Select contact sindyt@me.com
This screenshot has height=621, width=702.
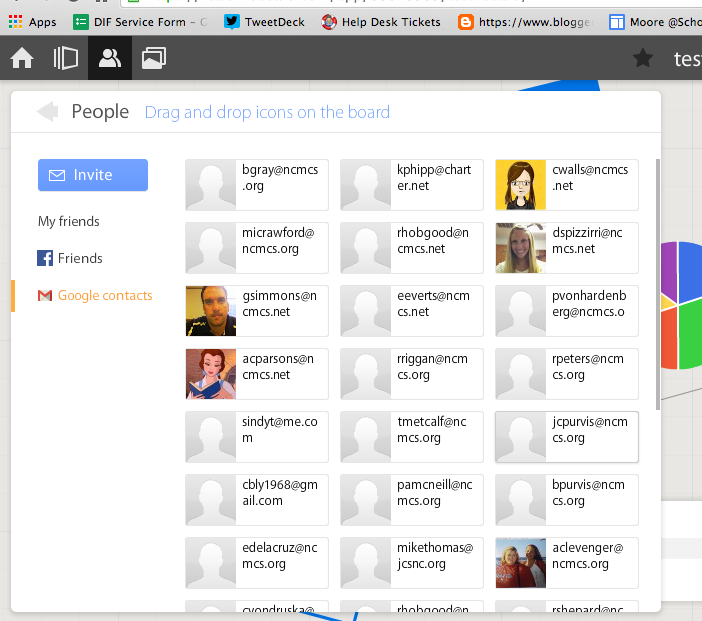257,437
